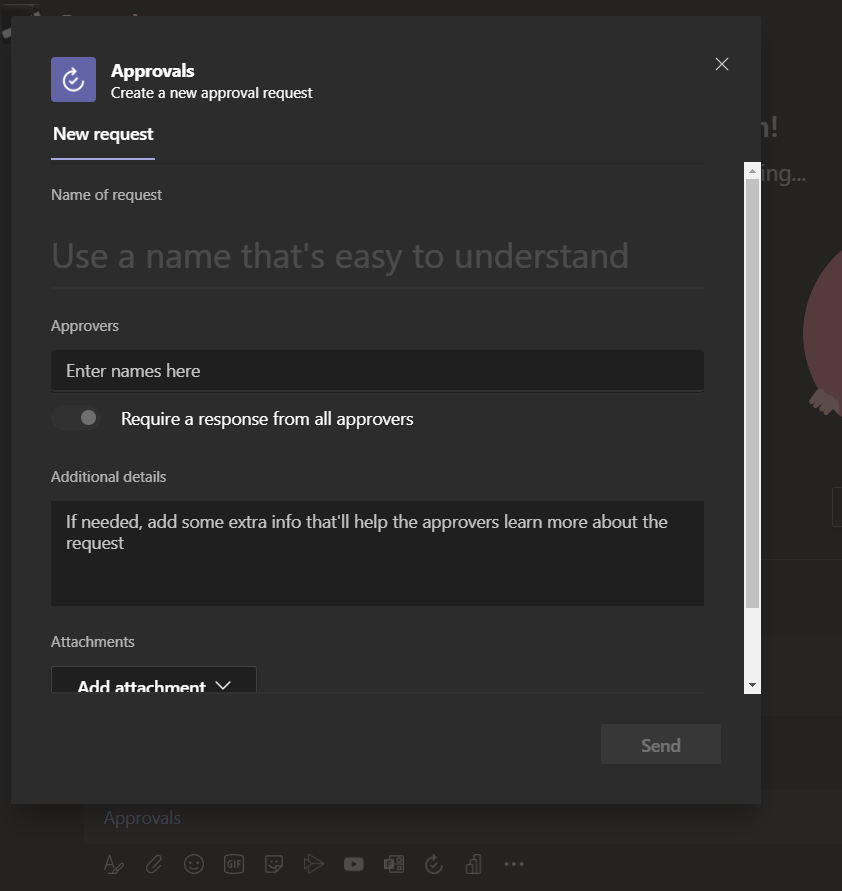Click the paperclip attach file icon
This screenshot has width=842, height=891.
[x=154, y=864]
